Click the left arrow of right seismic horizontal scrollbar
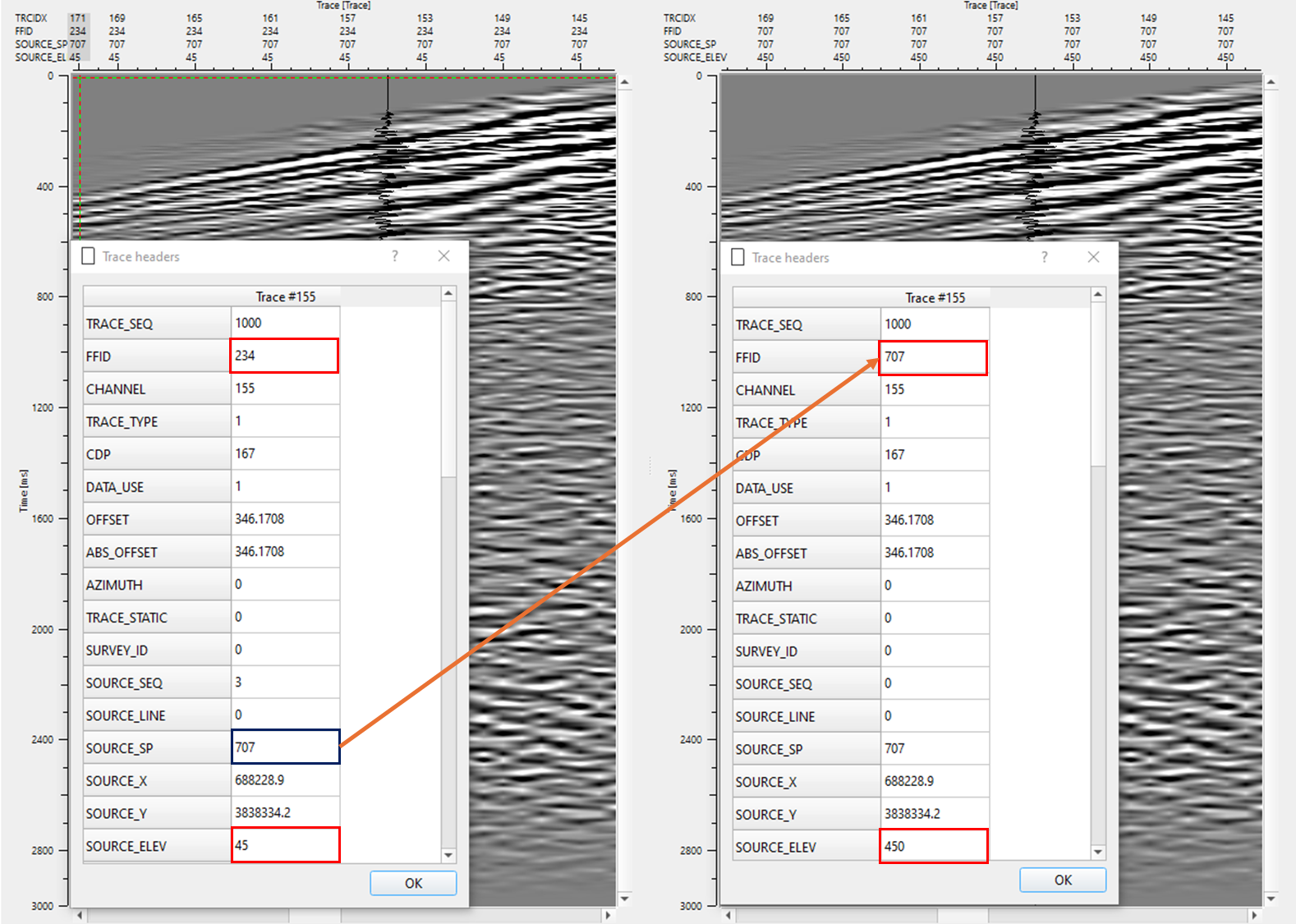Image resolution: width=1296 pixels, height=924 pixels. 728,915
